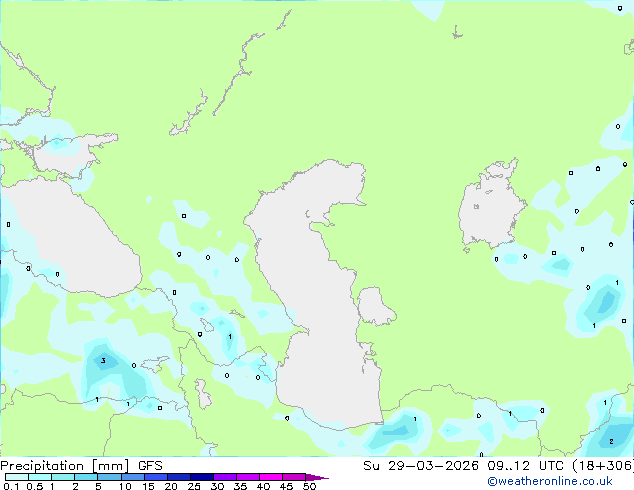Image resolution: width=634 pixels, height=490 pixels.
Task: Click the 'Su 29-03-2026' date text
Action: tap(421, 466)
